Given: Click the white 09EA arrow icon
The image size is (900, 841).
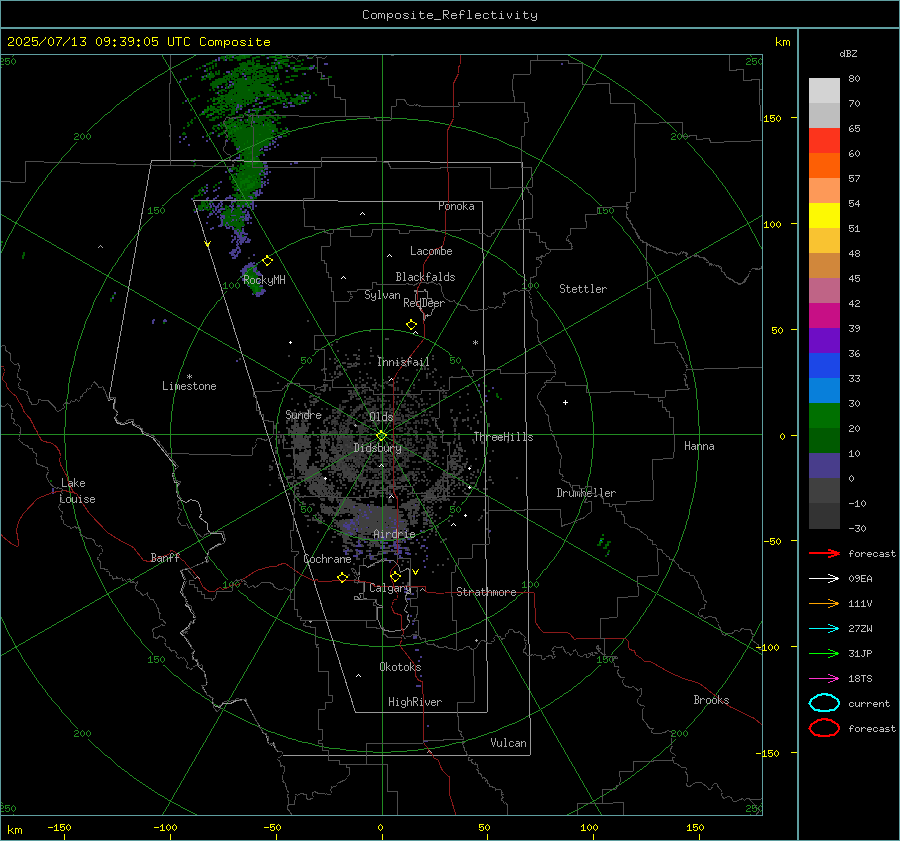Looking at the screenshot, I should click(x=824, y=579).
